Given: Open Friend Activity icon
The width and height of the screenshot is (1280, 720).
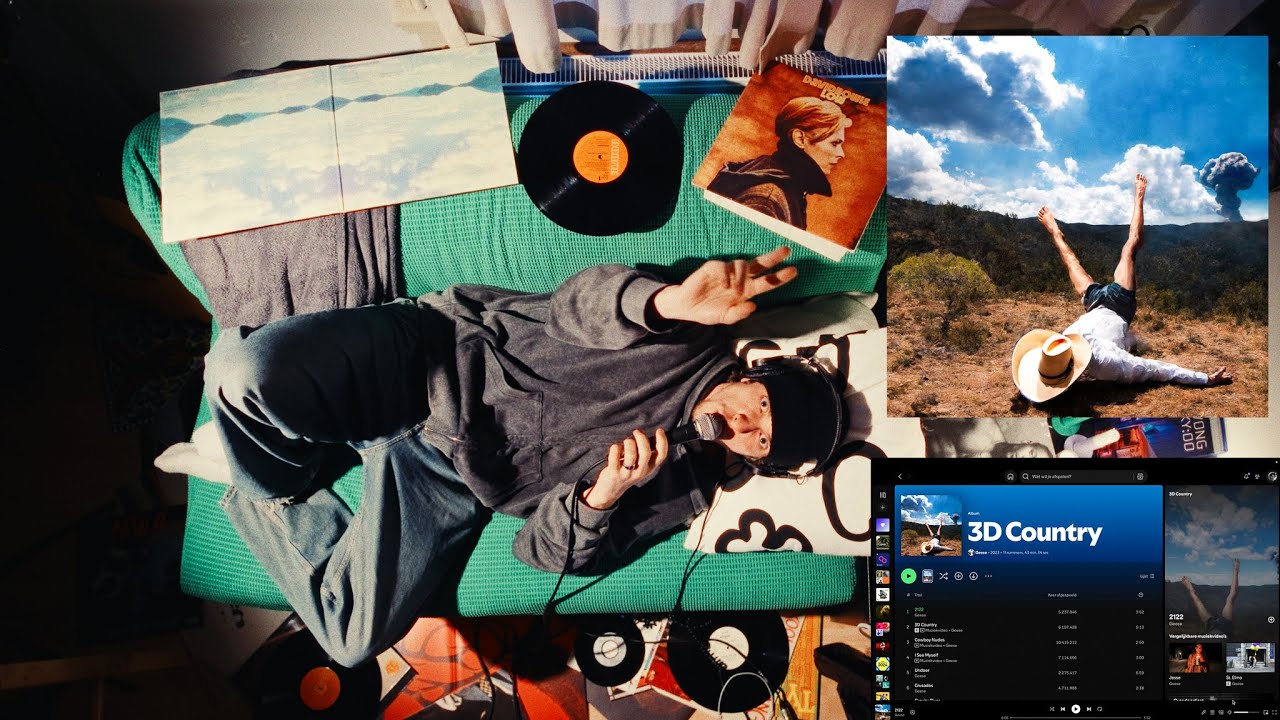Looking at the screenshot, I should (x=1257, y=476).
